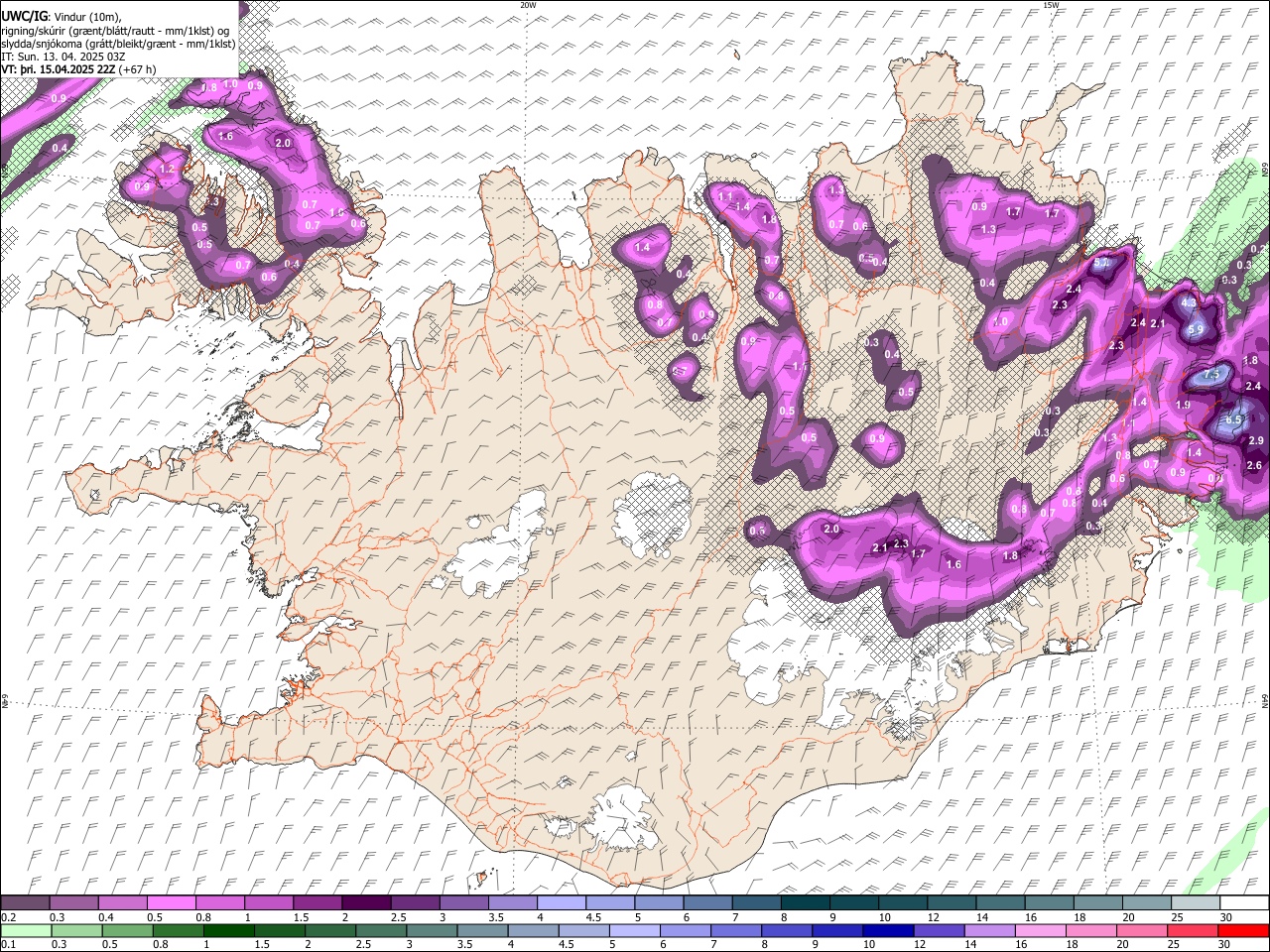
Task: Click upper legend swatch between 0.5 and 0.8
Action: pyautogui.click(x=173, y=903)
